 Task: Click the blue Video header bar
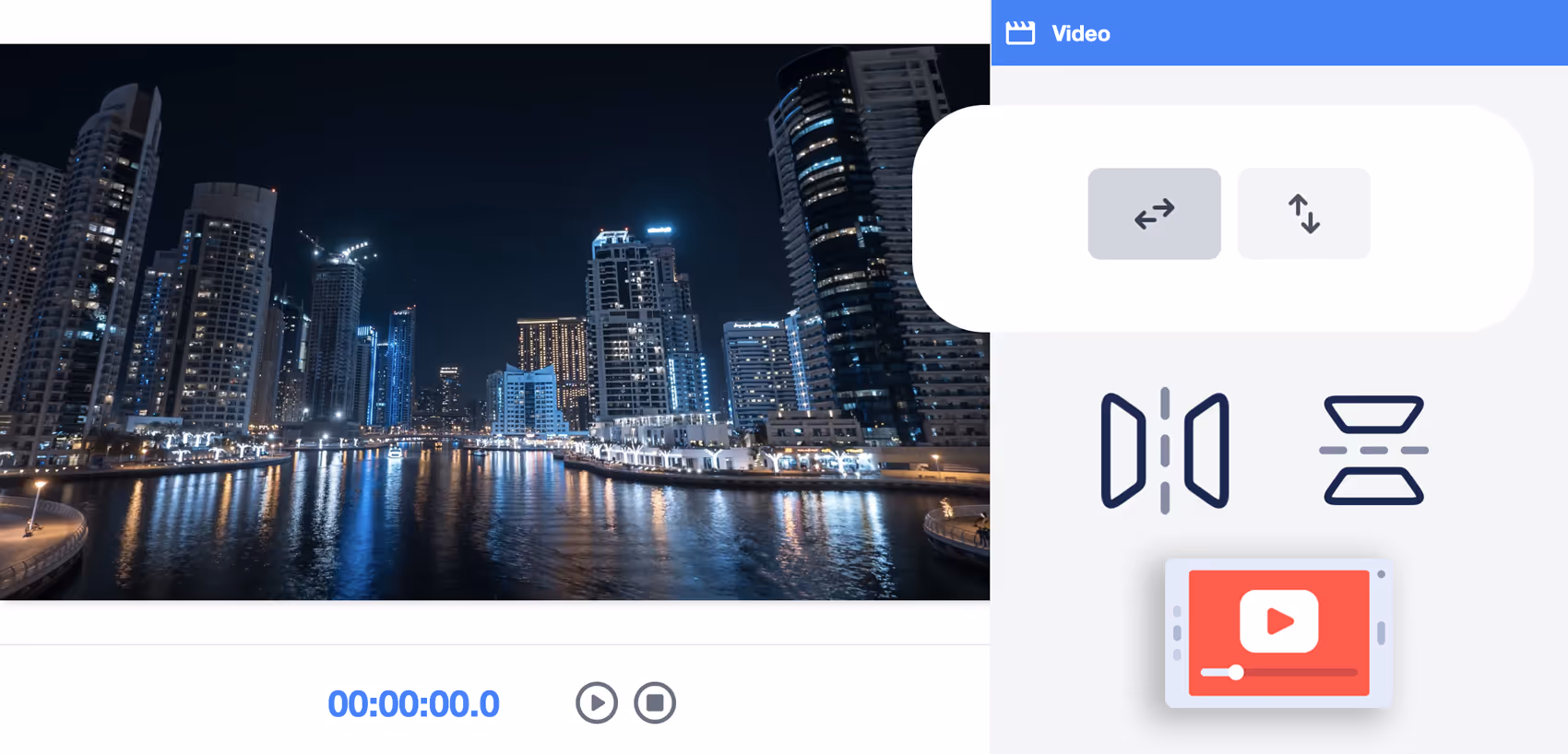pyautogui.click(x=1337, y=33)
